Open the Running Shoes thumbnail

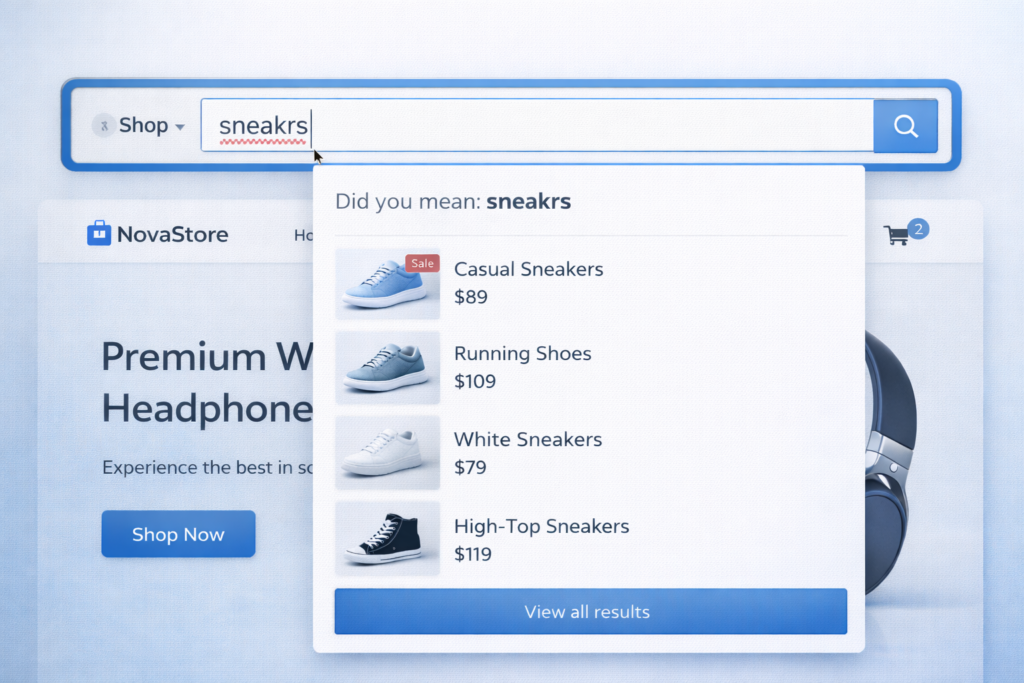387,368
